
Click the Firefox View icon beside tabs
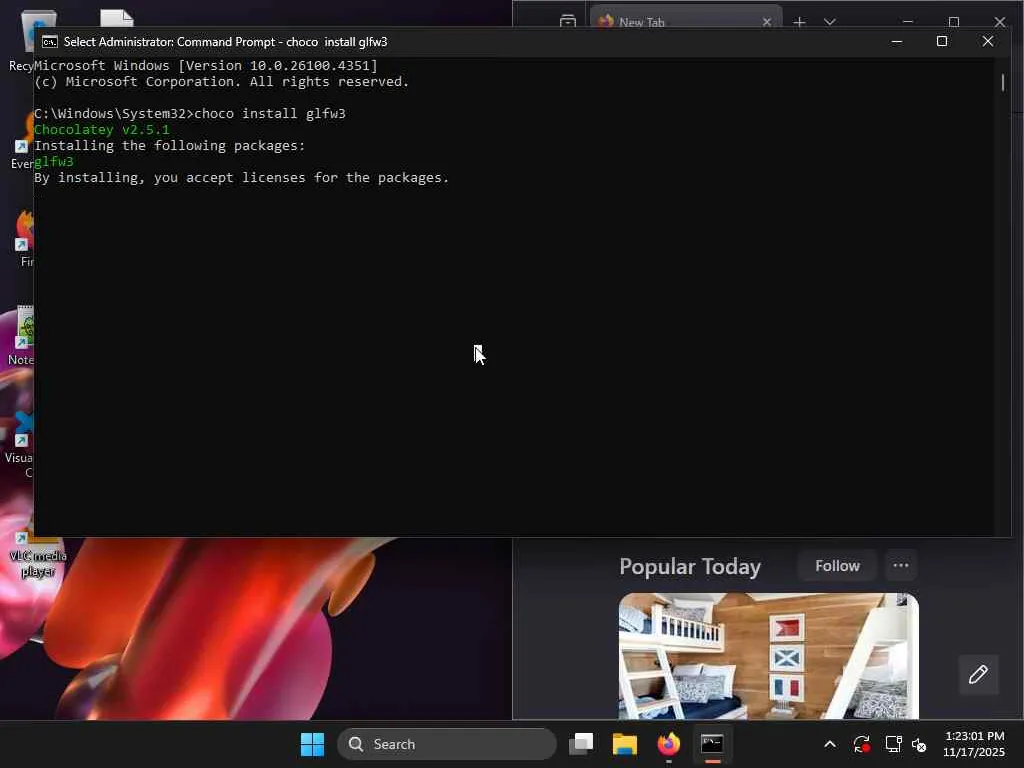[568, 21]
